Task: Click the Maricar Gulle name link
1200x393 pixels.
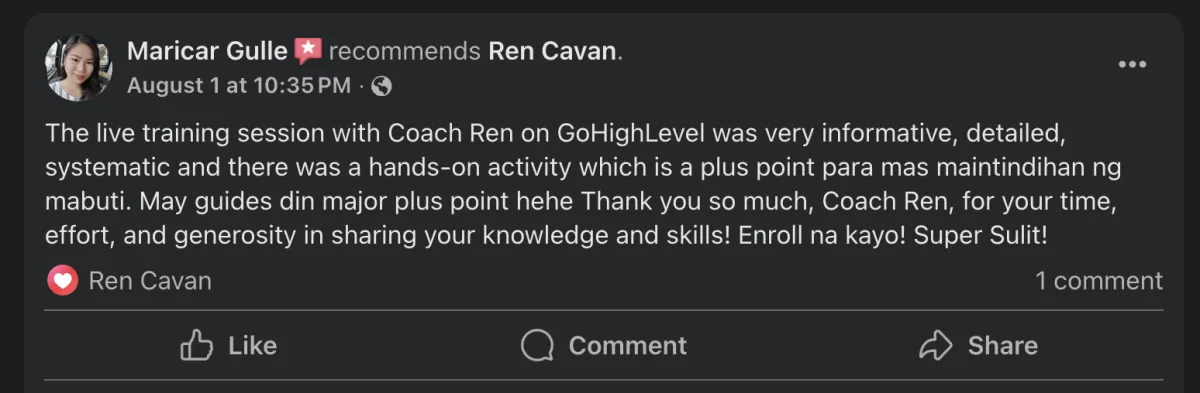Action: (207, 50)
